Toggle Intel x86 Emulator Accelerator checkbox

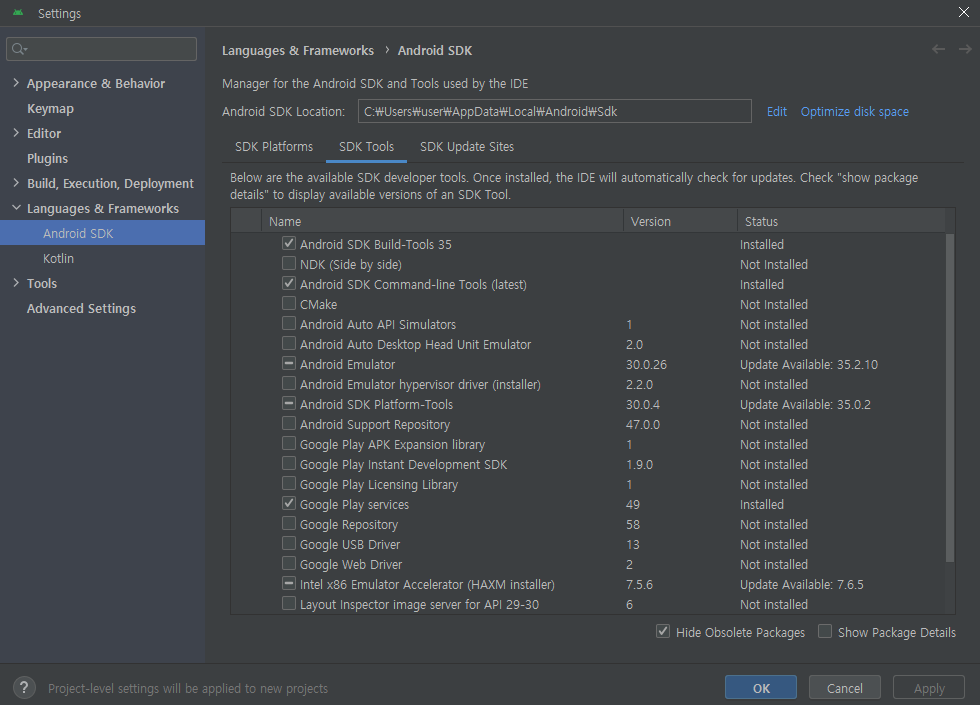tap(289, 583)
